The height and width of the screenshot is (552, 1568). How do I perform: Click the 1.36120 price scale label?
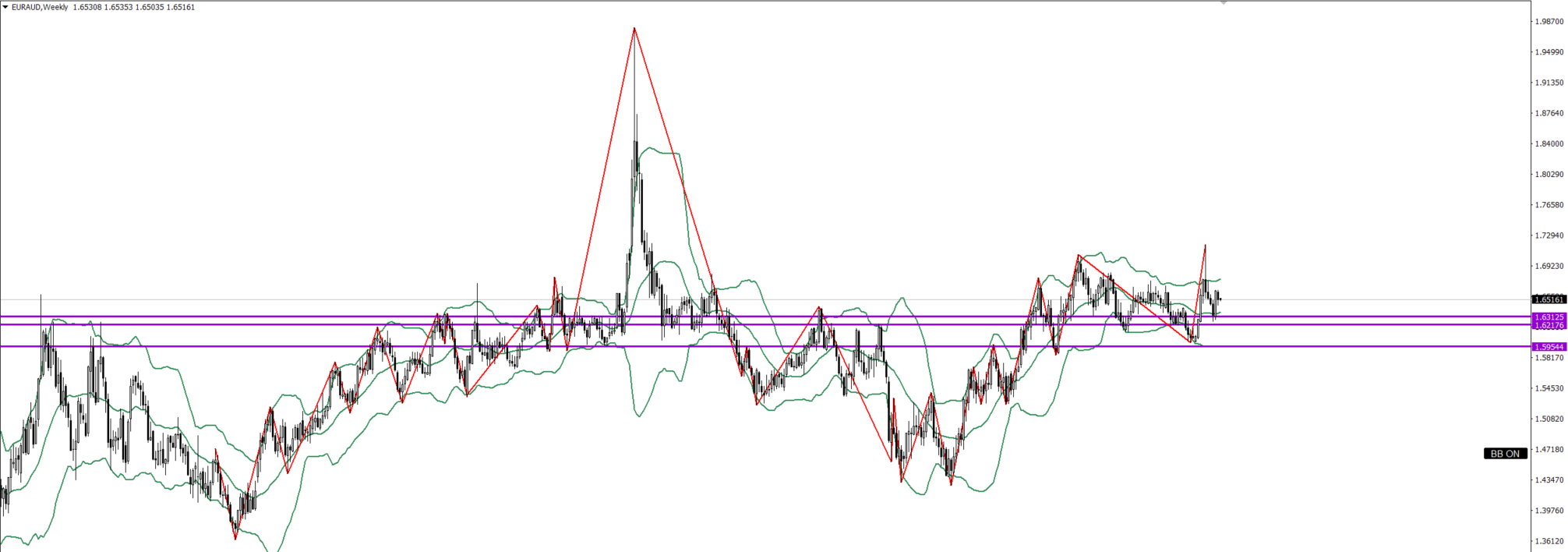pos(1549,541)
